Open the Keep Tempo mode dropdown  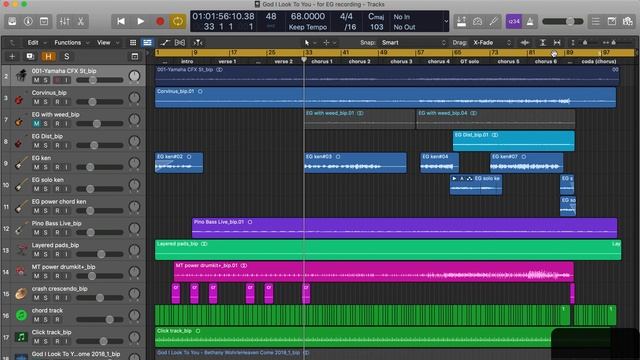point(308,27)
